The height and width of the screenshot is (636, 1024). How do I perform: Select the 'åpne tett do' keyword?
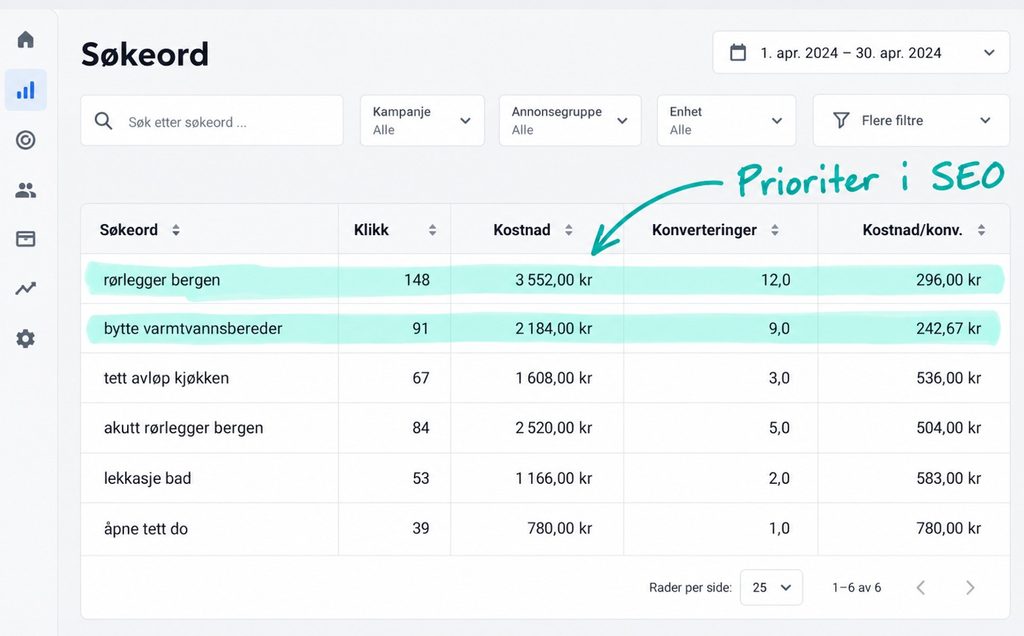pyautogui.click(x=146, y=528)
